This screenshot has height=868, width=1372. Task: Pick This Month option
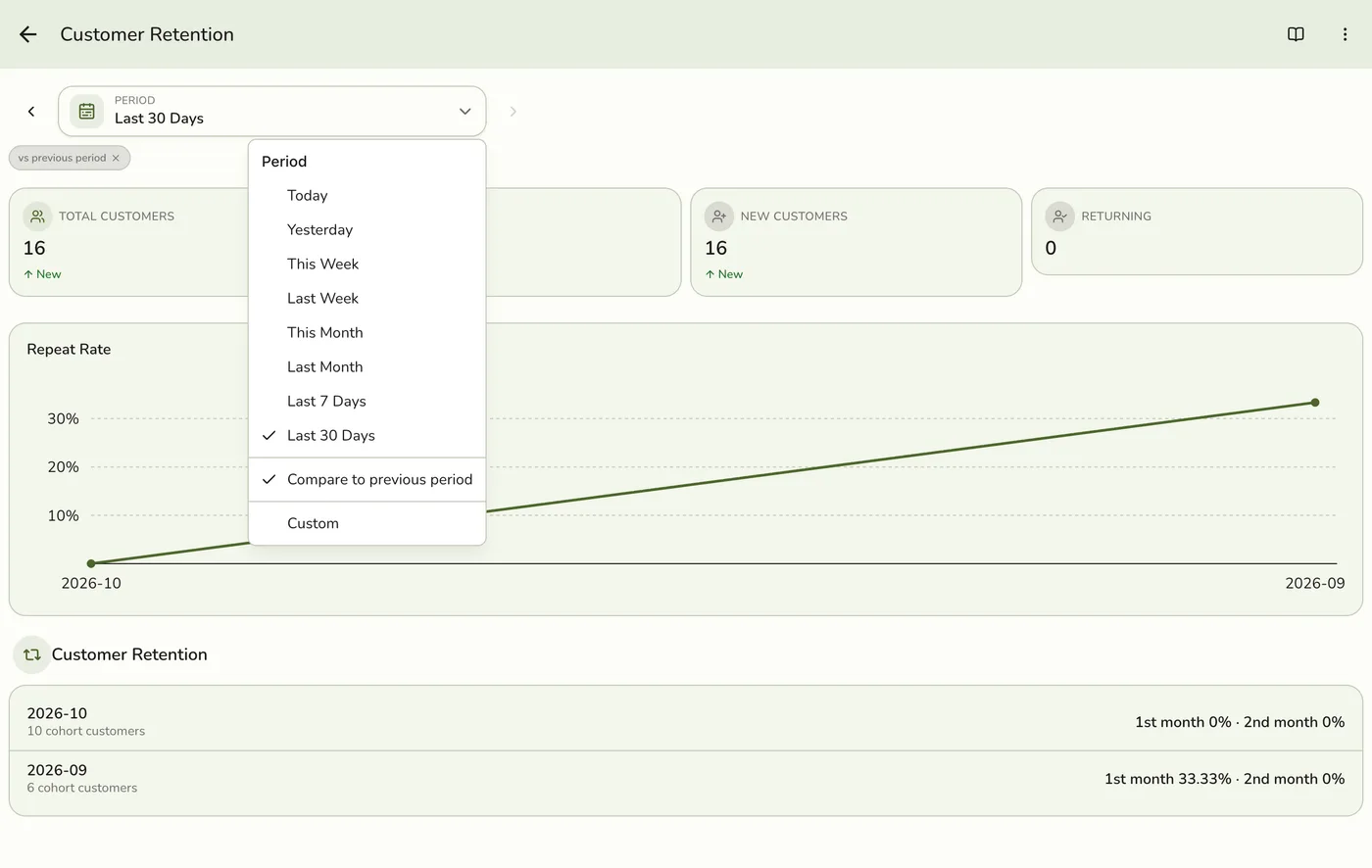(367, 333)
